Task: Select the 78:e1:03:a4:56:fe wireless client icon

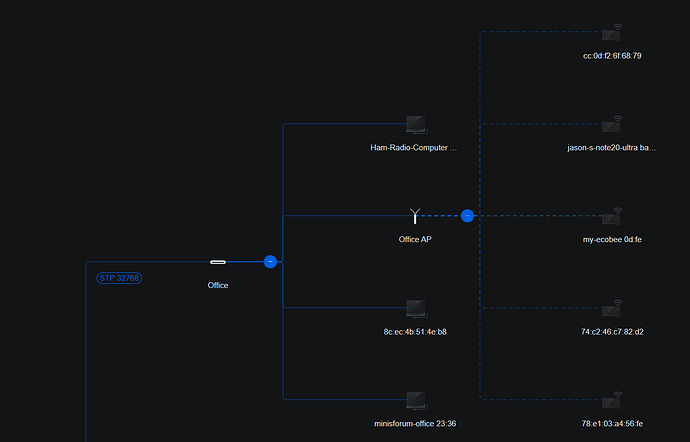Action: 612,400
